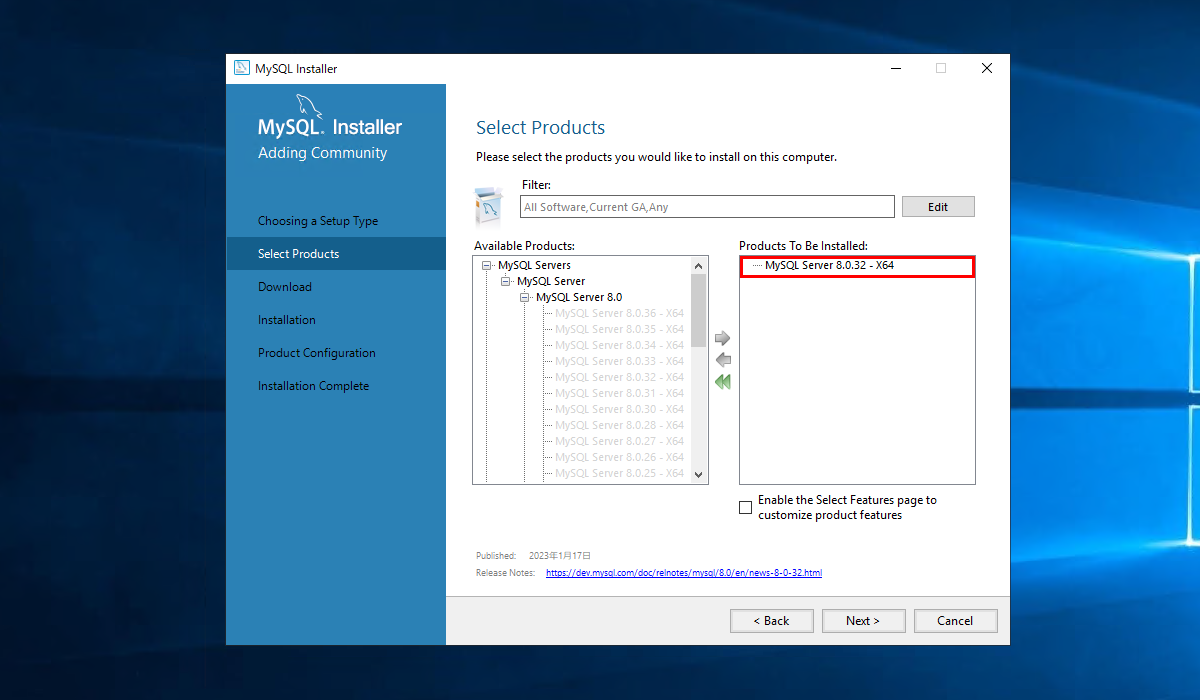The image size is (1200, 700).
Task: Click the 'Adding Community' subtitle text
Action: click(323, 153)
